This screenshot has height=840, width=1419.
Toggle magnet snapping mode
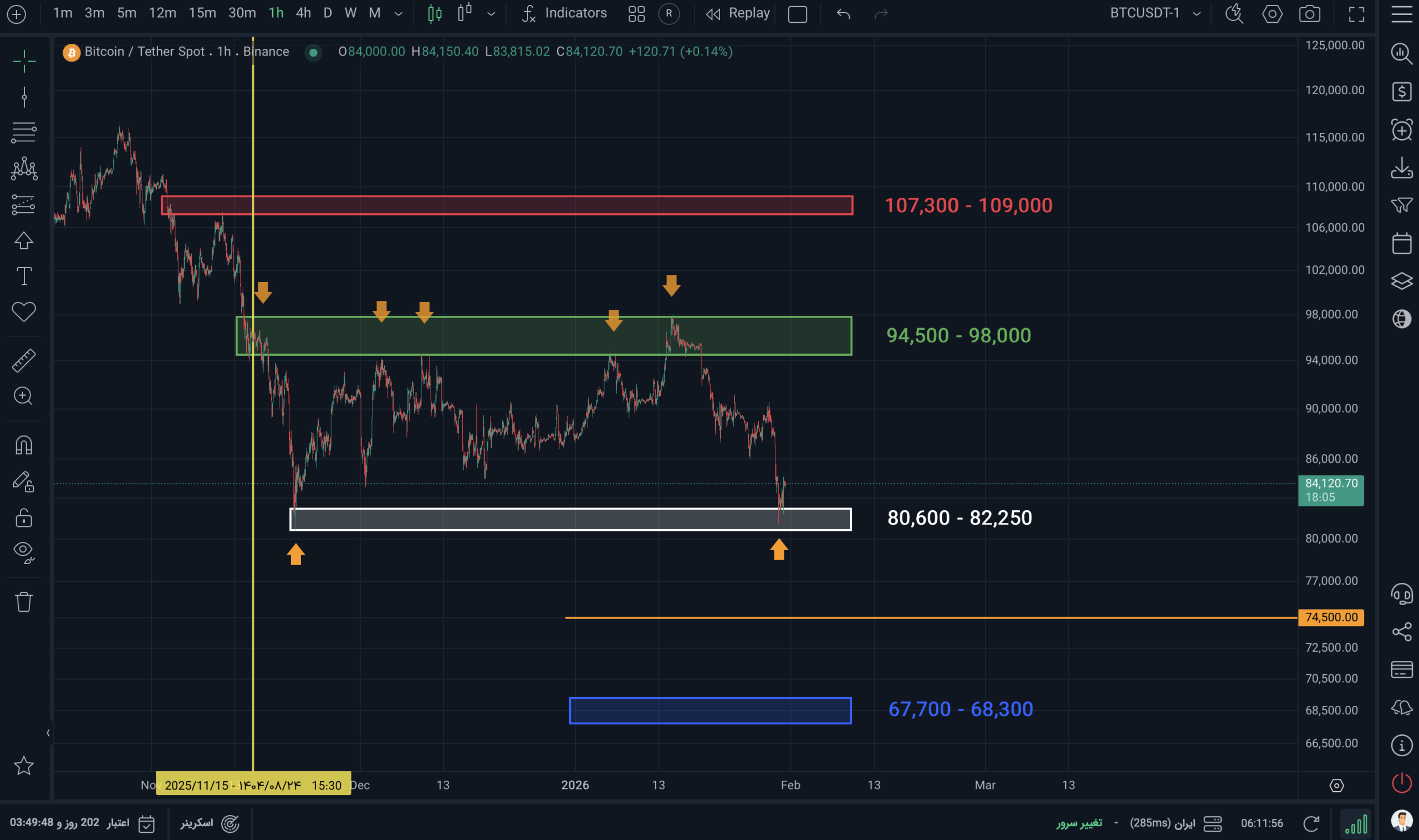point(24,445)
